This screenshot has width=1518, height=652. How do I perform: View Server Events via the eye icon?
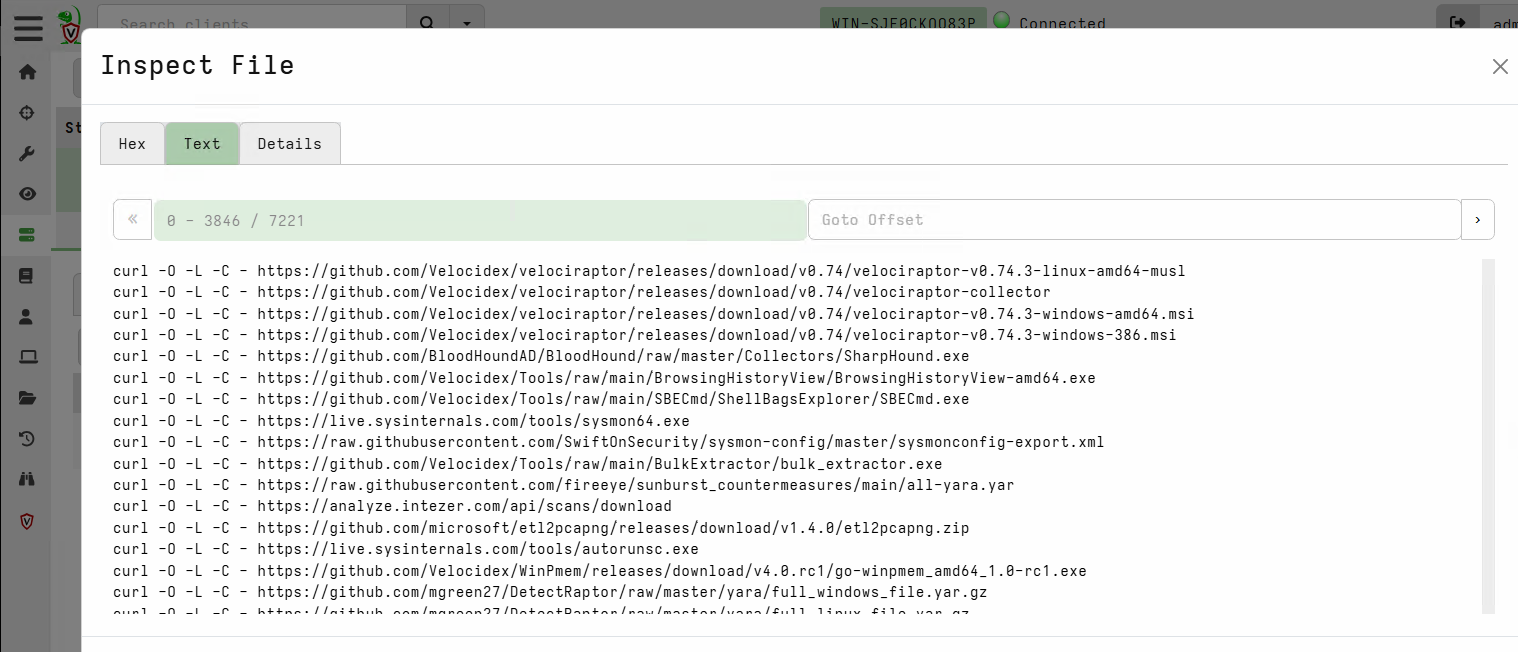pyautogui.click(x=27, y=193)
